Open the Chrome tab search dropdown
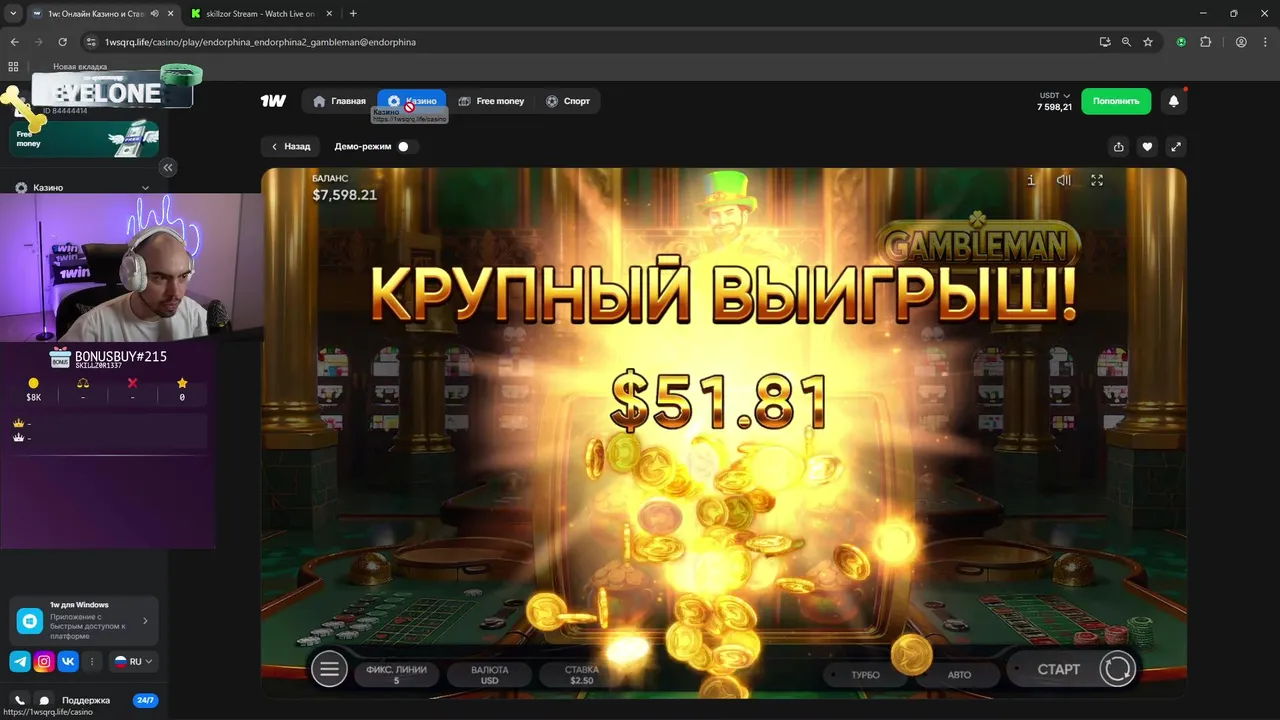Screen dimensions: 1280x720 pos(13,13)
